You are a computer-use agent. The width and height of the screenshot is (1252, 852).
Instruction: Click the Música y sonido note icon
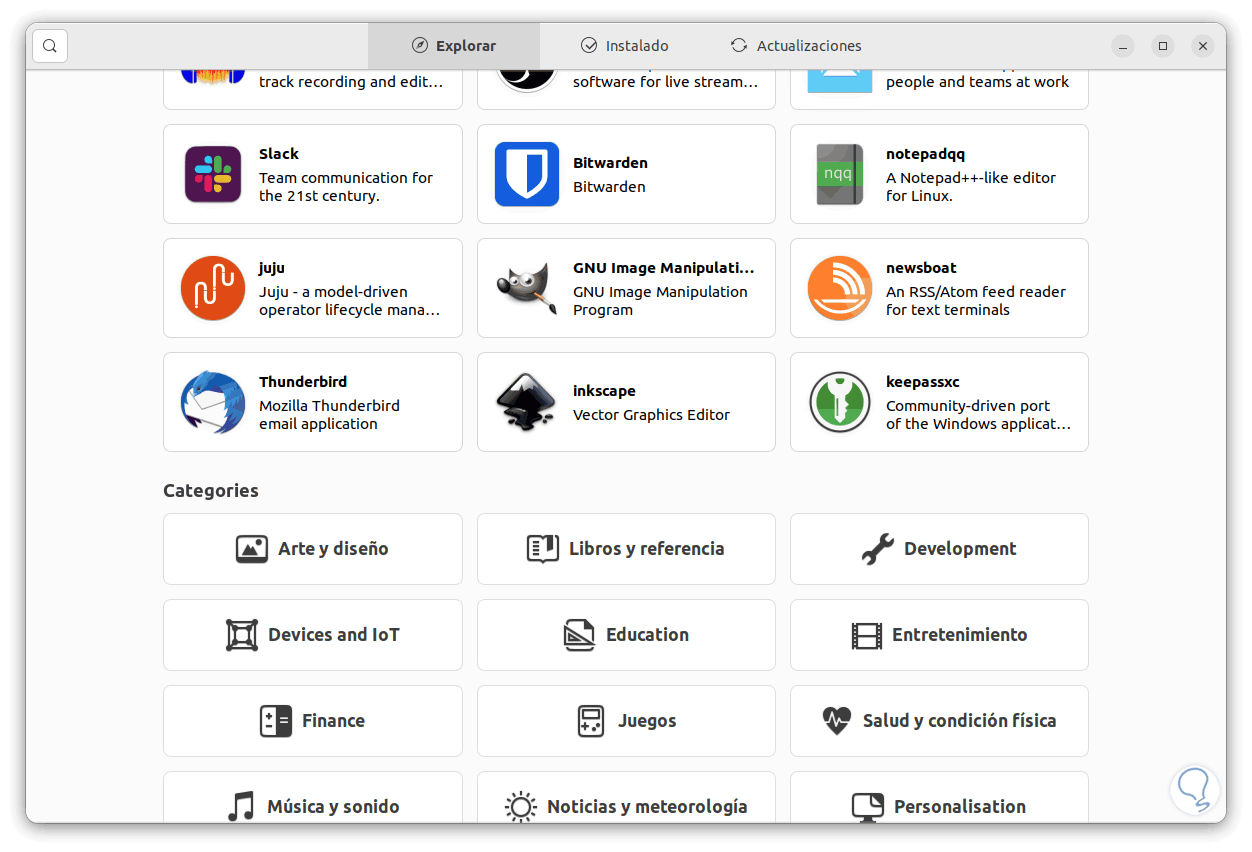coord(241,807)
